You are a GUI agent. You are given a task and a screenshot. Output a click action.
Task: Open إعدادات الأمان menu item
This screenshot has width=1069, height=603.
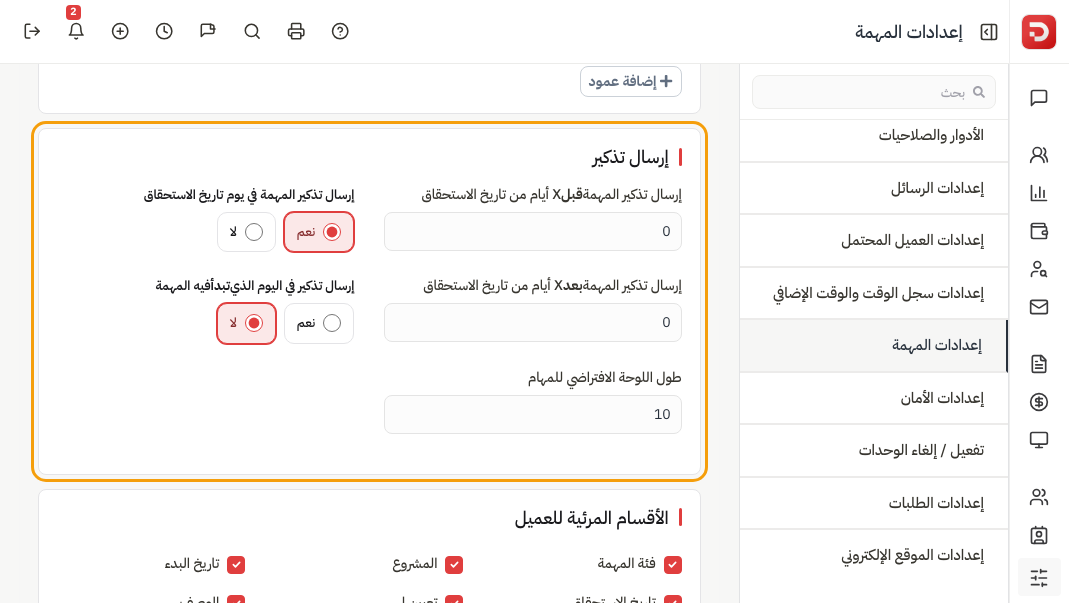coord(874,398)
